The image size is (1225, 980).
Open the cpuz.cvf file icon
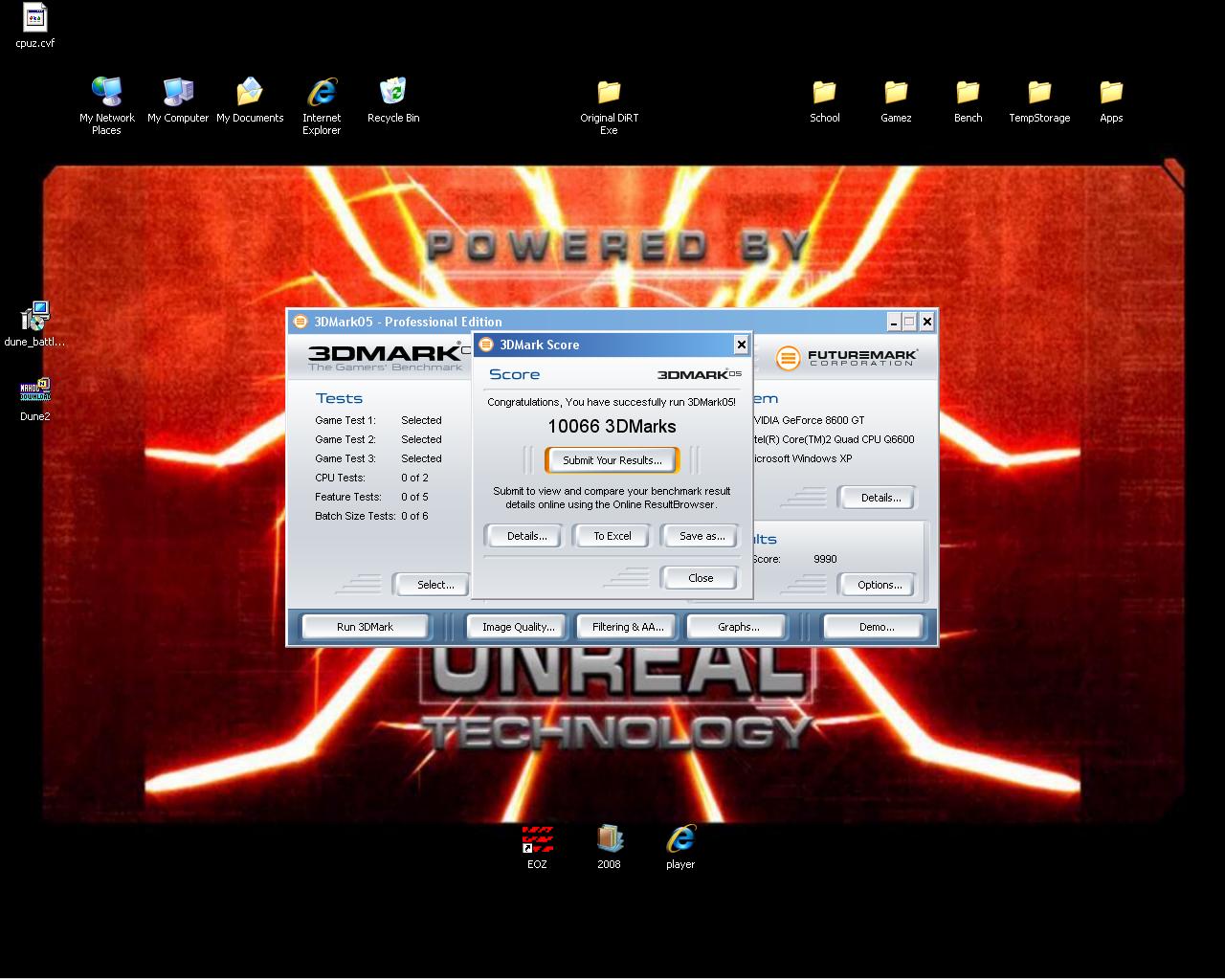coord(35,17)
